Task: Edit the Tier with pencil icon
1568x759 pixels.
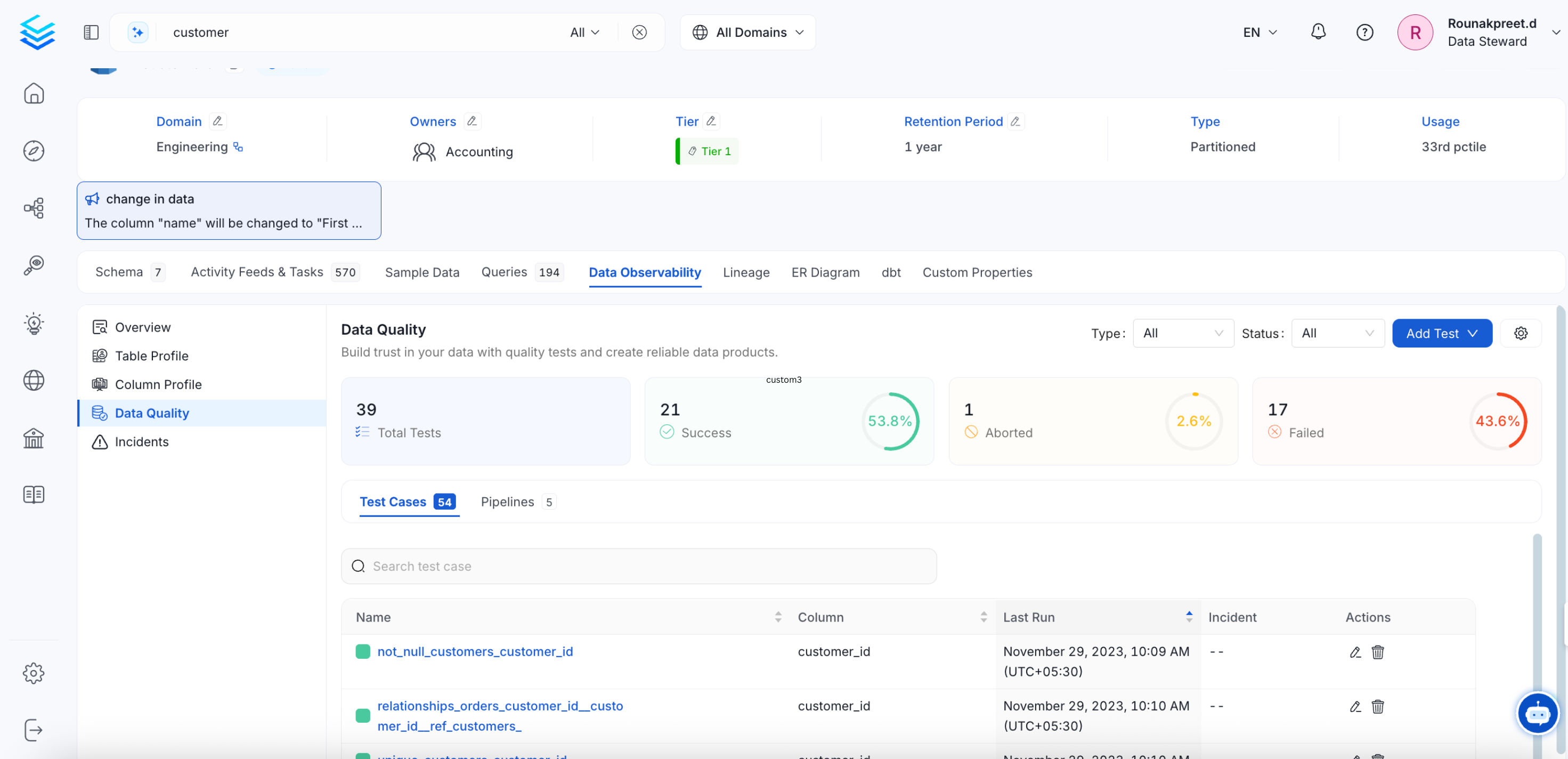Action: (x=711, y=120)
